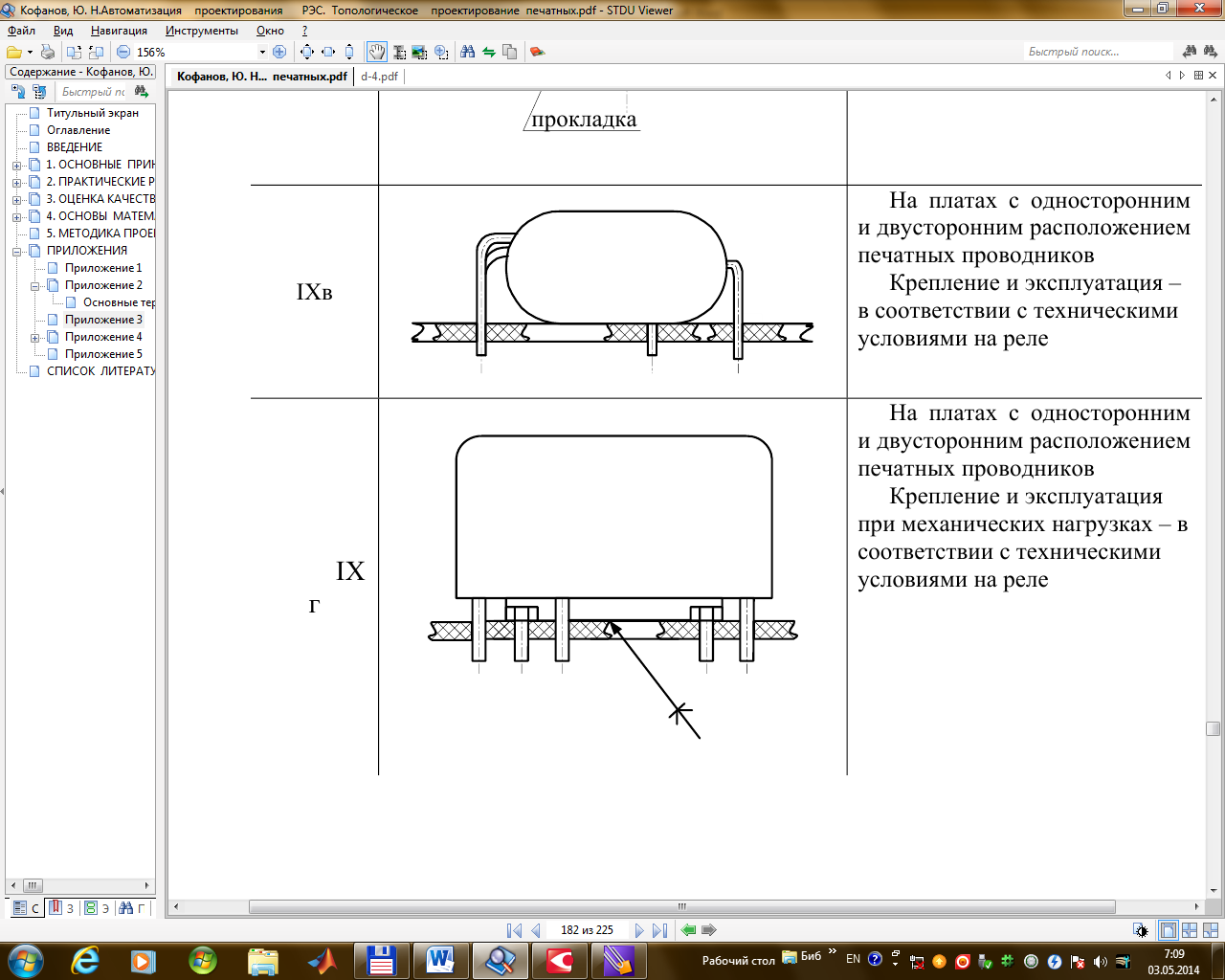
Task: Open the 156% zoom level dropdown
Action: tap(262, 52)
